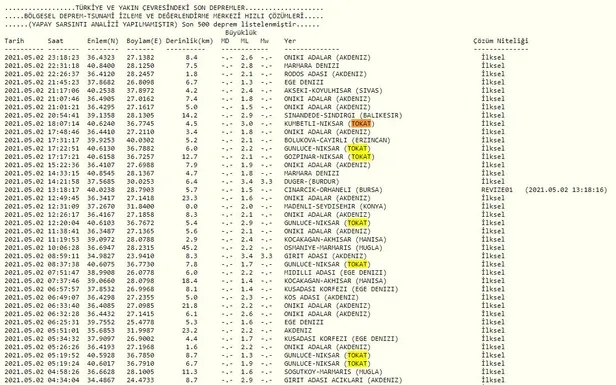Click longitude '40.0302' in the 17:31:17 row

140,140
